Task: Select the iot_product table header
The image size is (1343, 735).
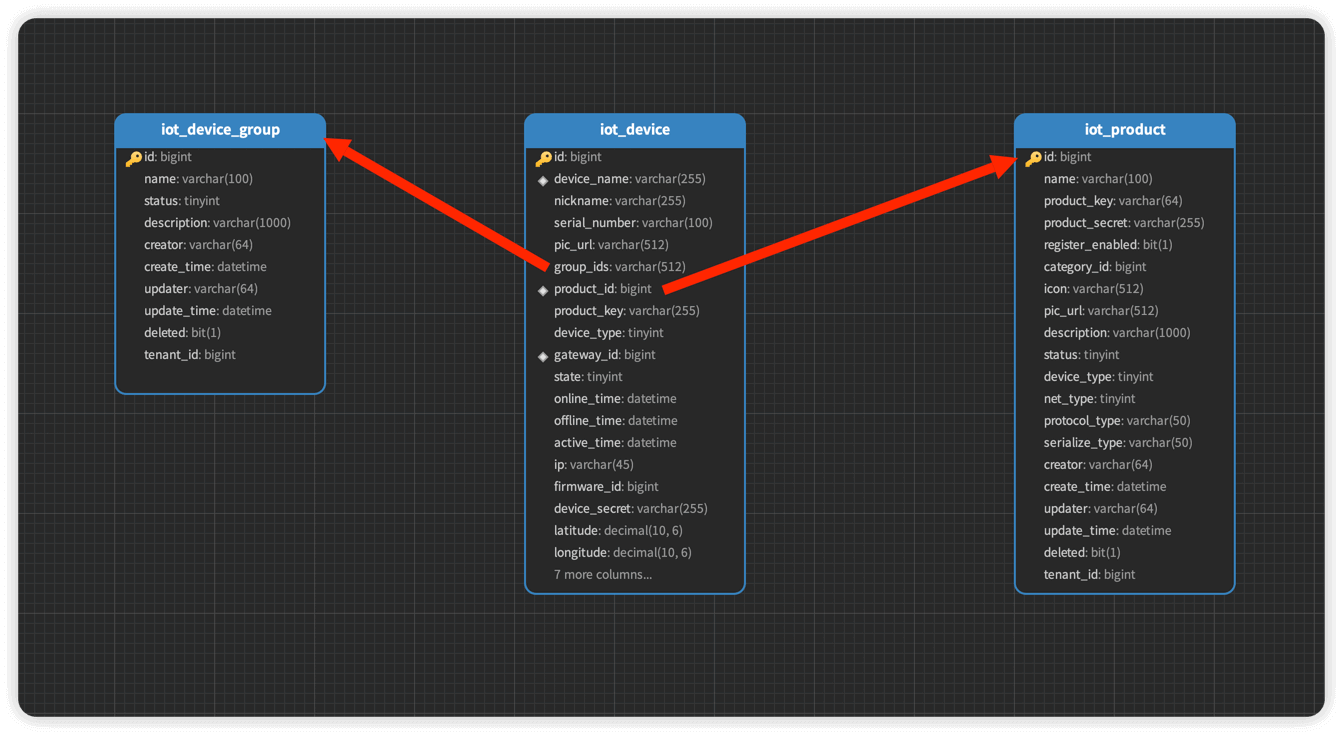Action: [x=1124, y=130]
